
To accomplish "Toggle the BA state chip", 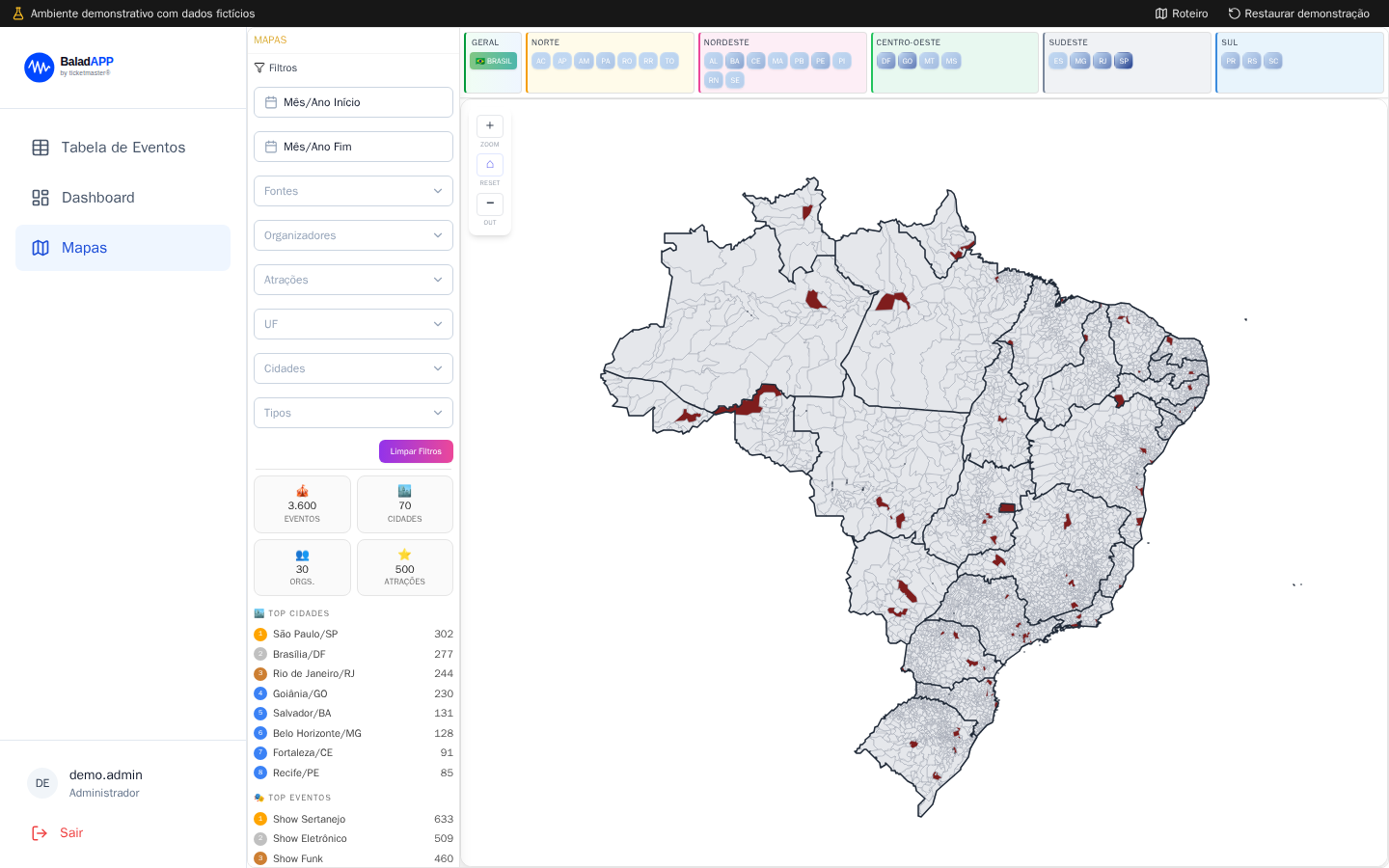I will [x=735, y=61].
